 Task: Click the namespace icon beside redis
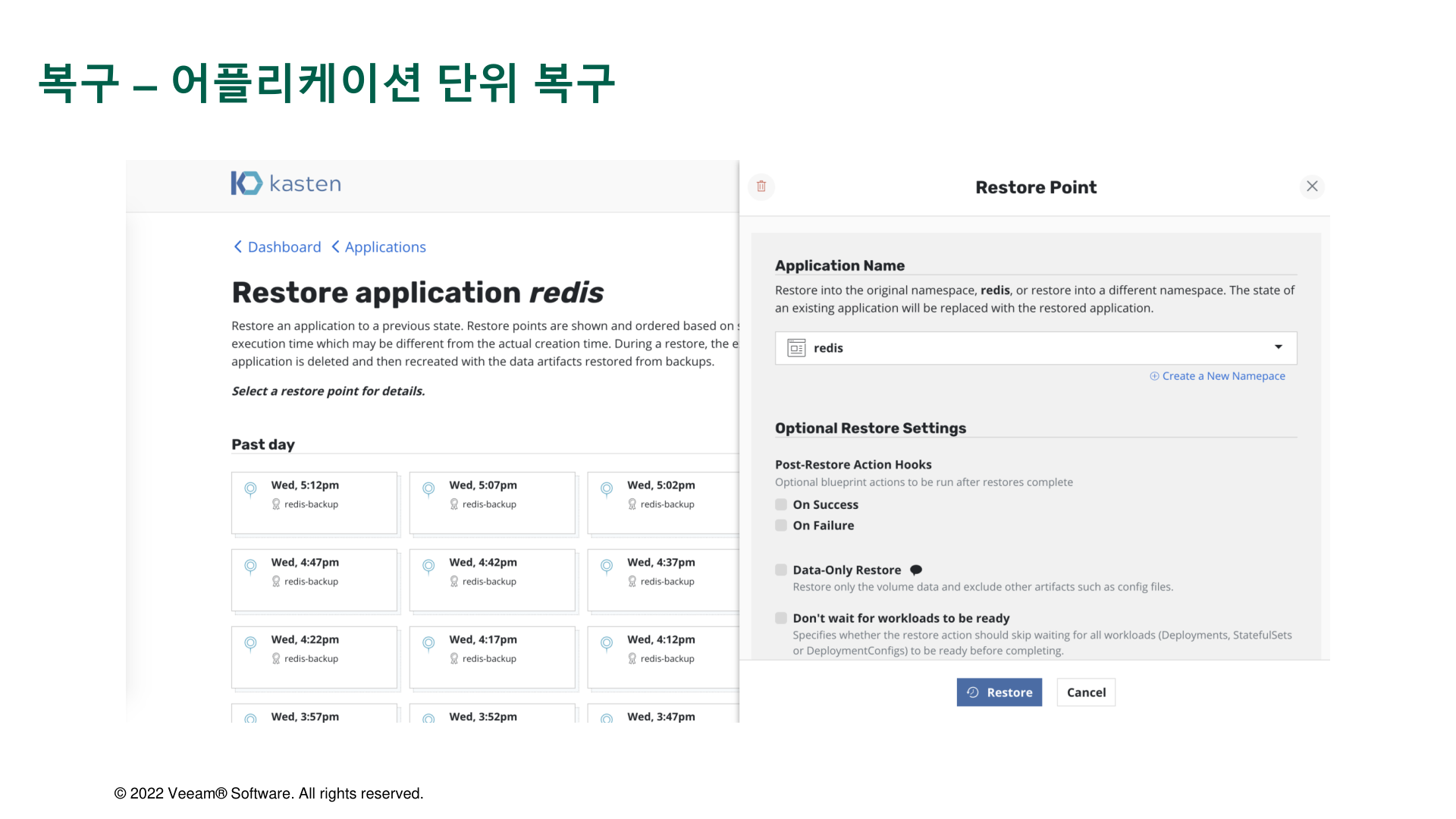796,348
